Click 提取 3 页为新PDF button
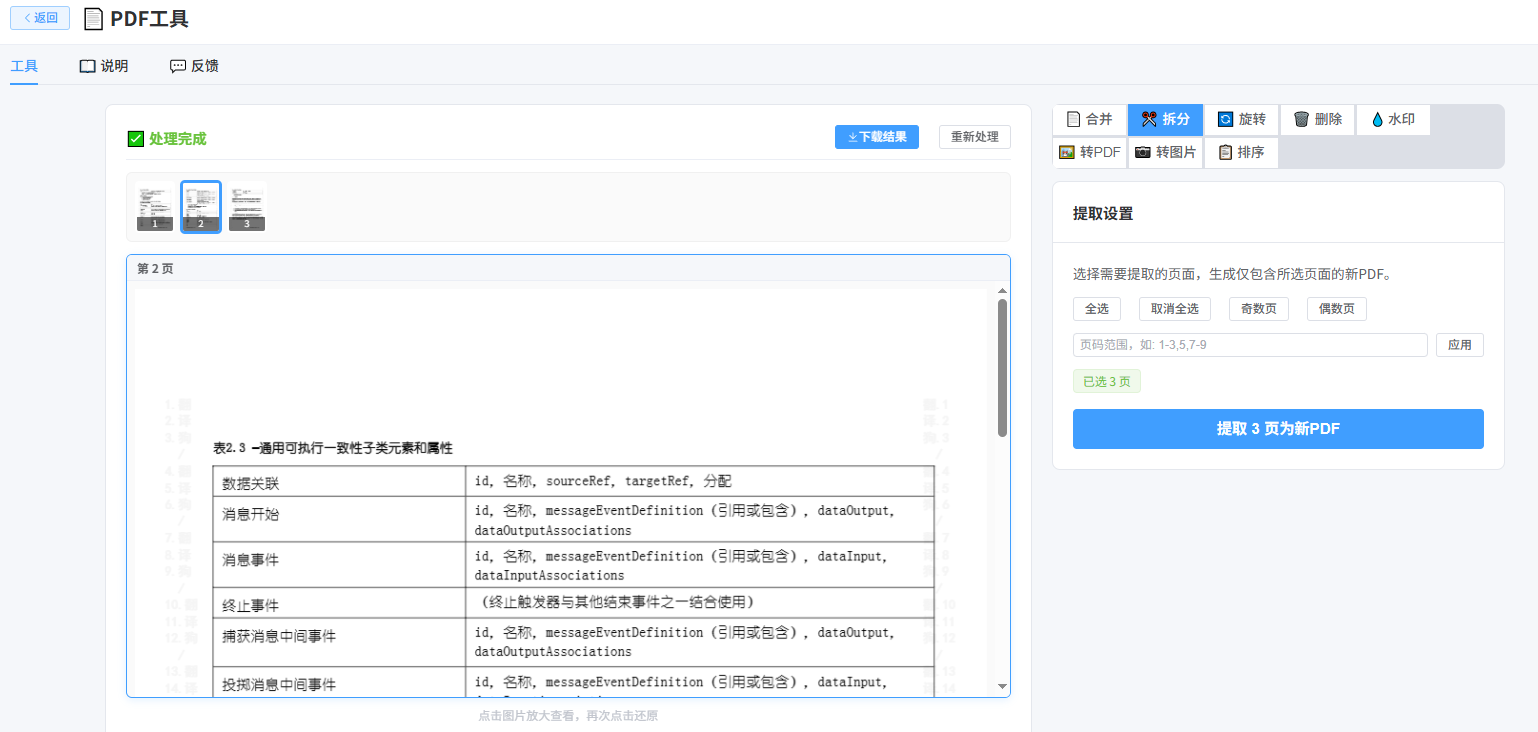Image resolution: width=1538 pixels, height=732 pixels. pyautogui.click(x=1278, y=429)
